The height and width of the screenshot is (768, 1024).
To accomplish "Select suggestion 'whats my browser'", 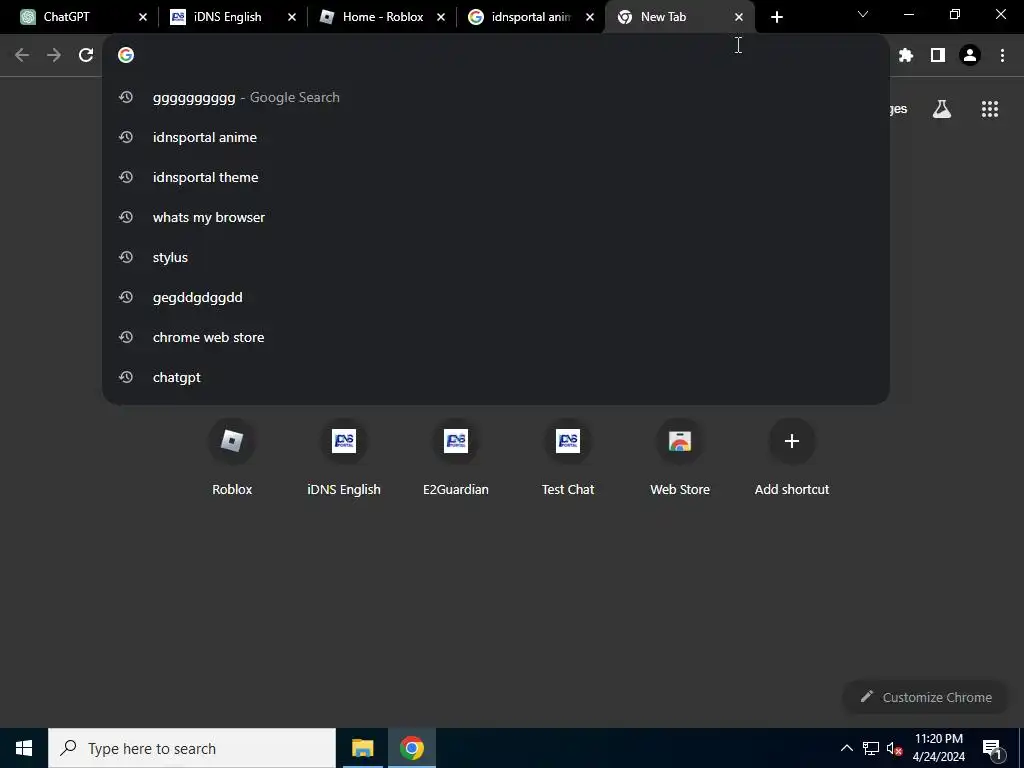I will point(496,217).
